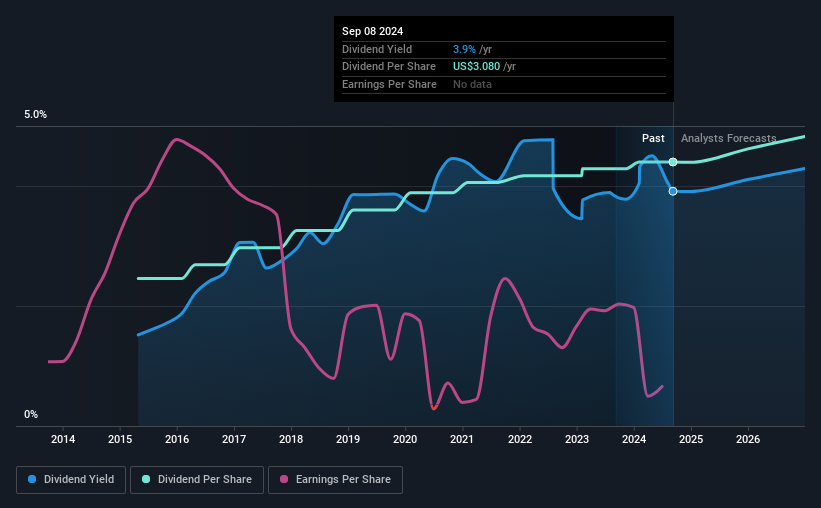
Task: Click the teal Dividend Per Share data point marker
Action: click(673, 162)
